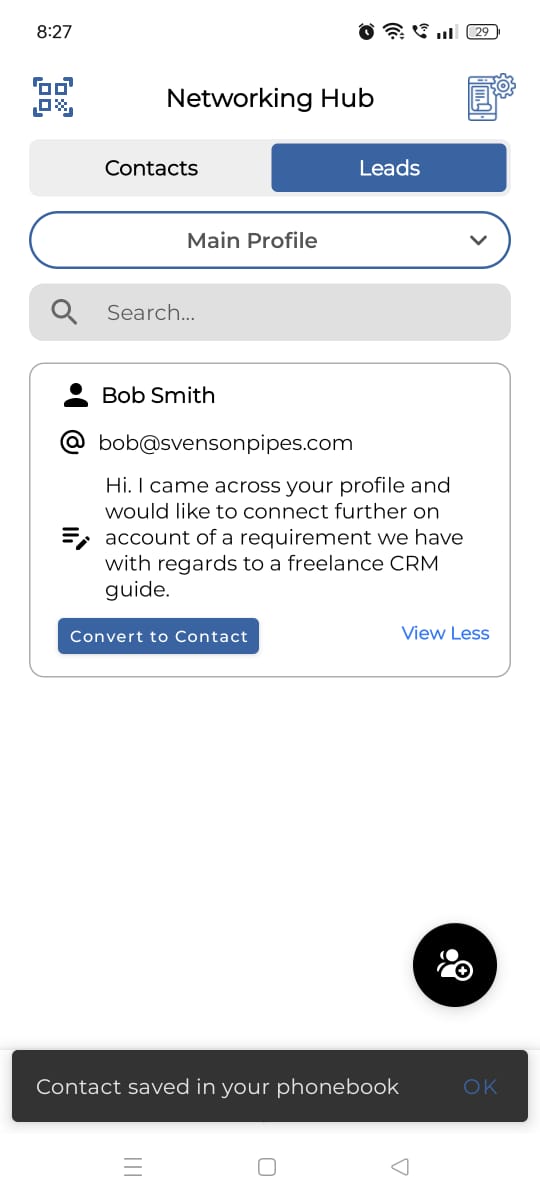Open the phone settings gear icon
The image size is (540, 1200).
point(491,97)
